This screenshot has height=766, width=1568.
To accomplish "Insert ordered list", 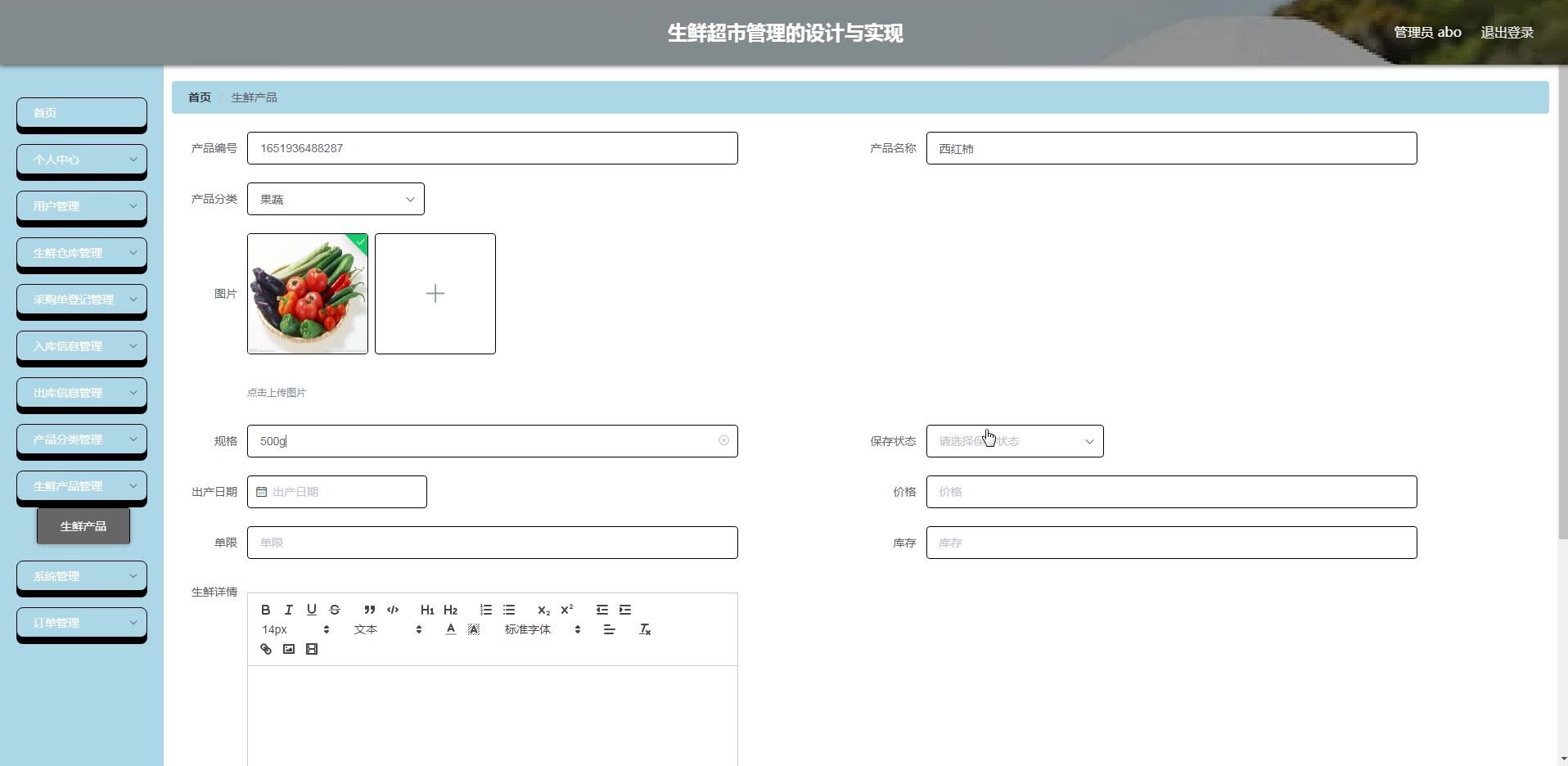I will 486,610.
